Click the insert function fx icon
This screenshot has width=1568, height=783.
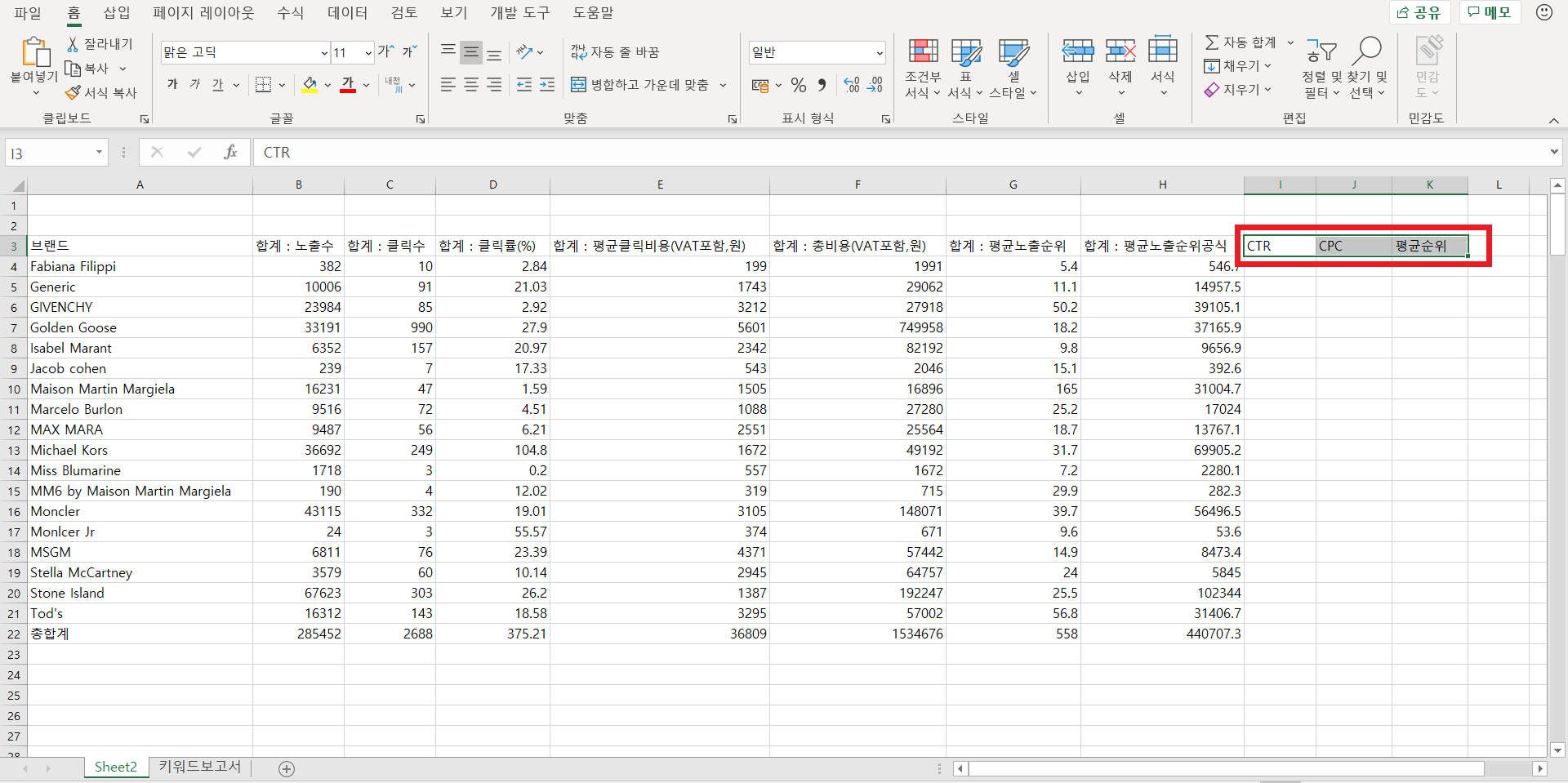pyautogui.click(x=230, y=152)
